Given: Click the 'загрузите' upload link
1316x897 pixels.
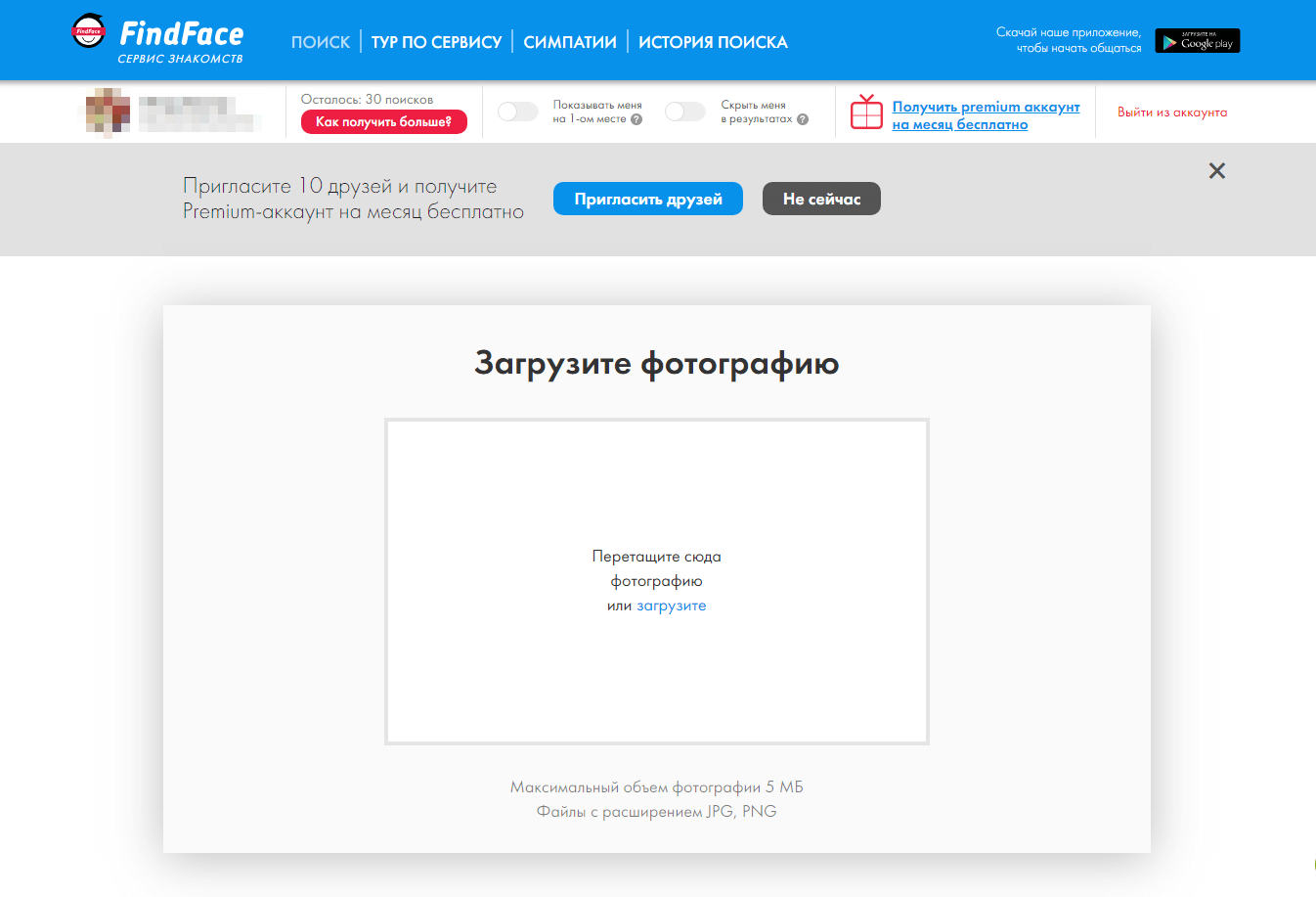Looking at the screenshot, I should pyautogui.click(x=671, y=605).
